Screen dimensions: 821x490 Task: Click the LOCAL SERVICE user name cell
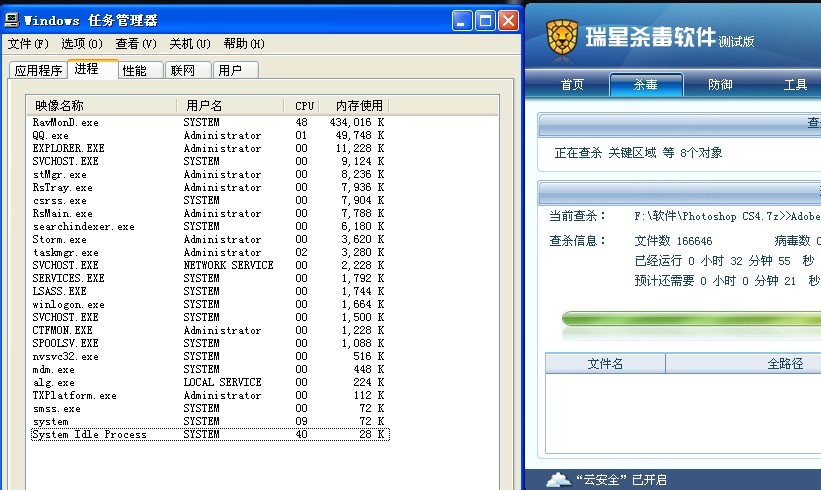point(223,383)
